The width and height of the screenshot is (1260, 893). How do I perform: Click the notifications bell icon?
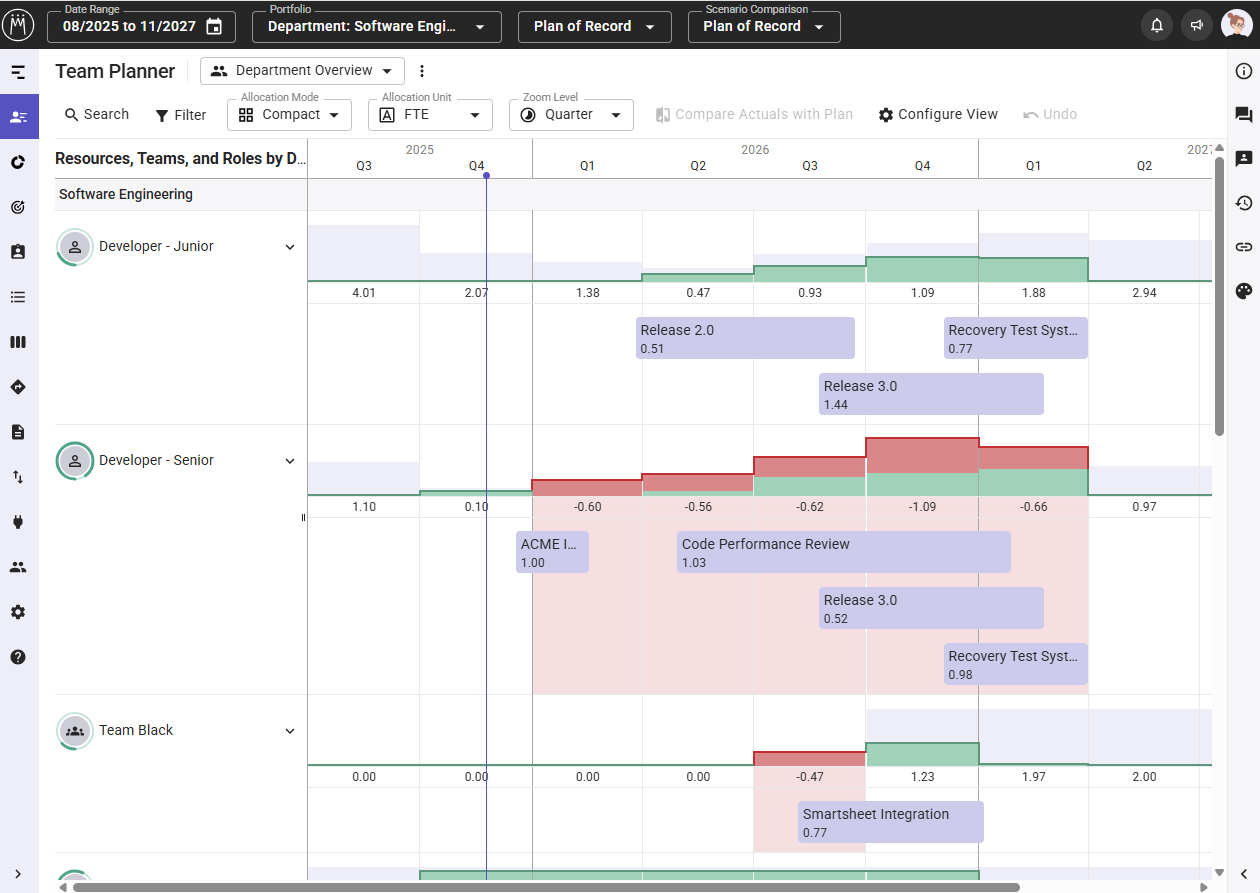click(1157, 26)
